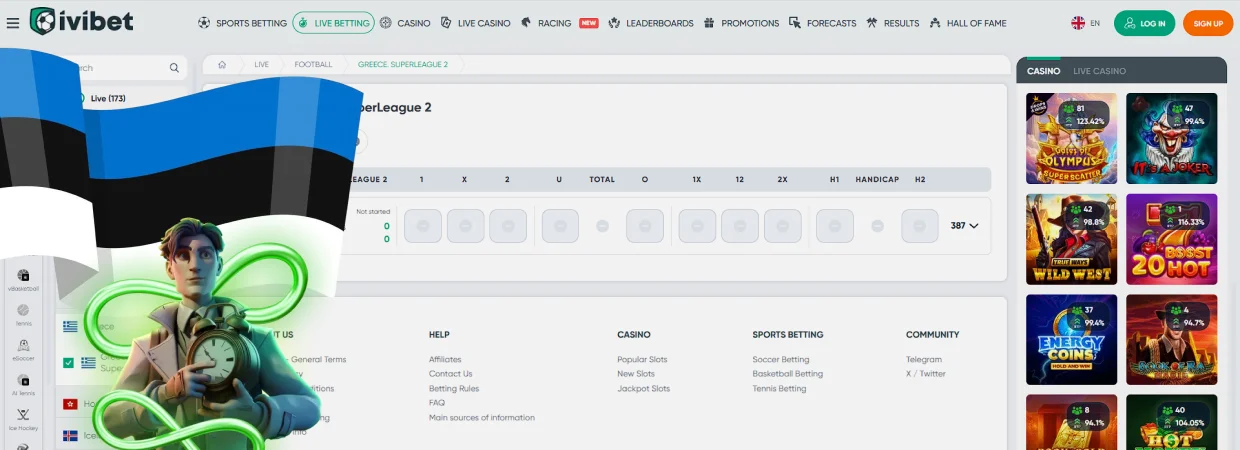Open the Casino menu item
This screenshot has width=1240, height=450.
pyautogui.click(x=405, y=23)
